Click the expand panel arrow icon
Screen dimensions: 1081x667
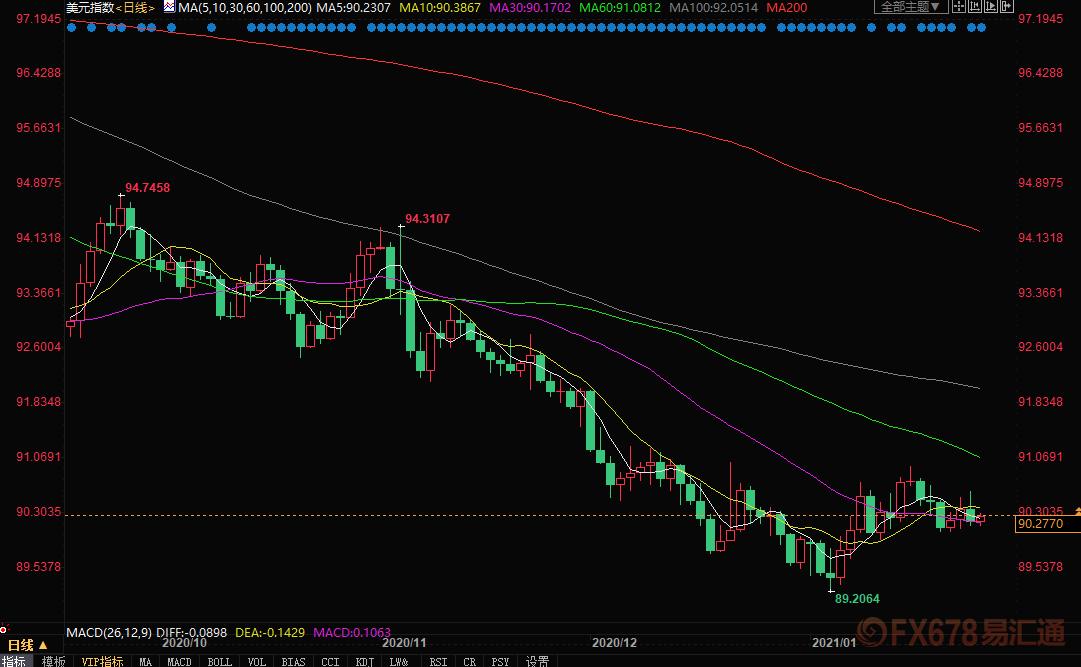[x=1007, y=7]
